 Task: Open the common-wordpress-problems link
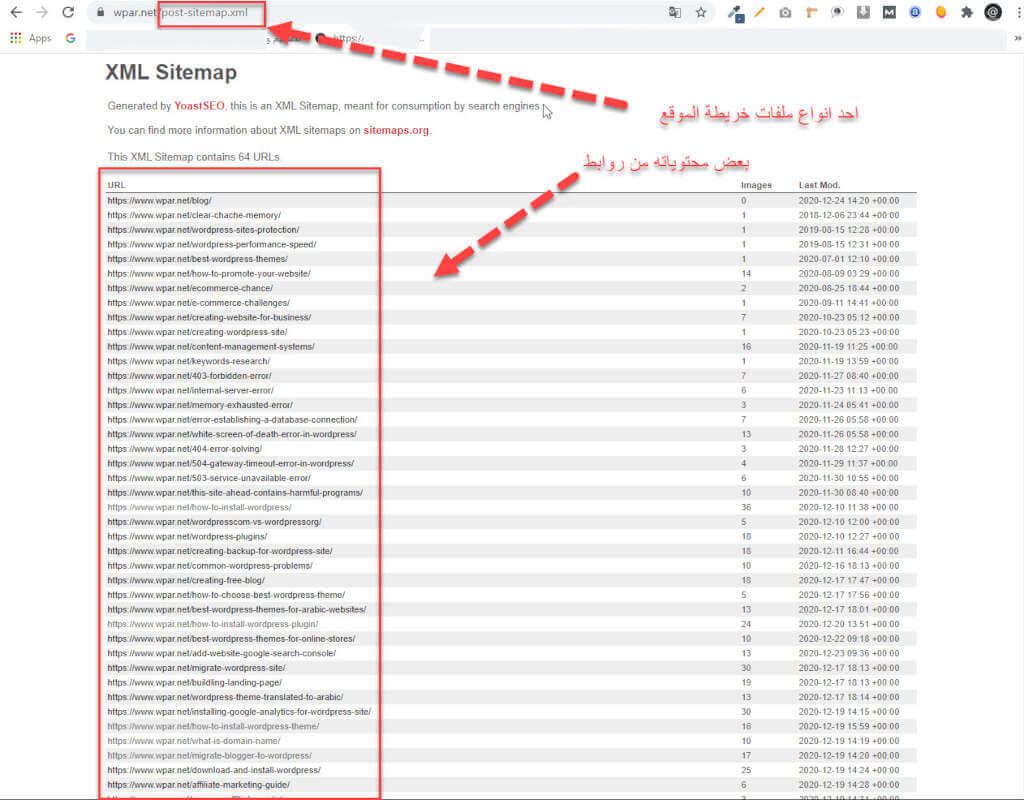pyautogui.click(x=210, y=566)
